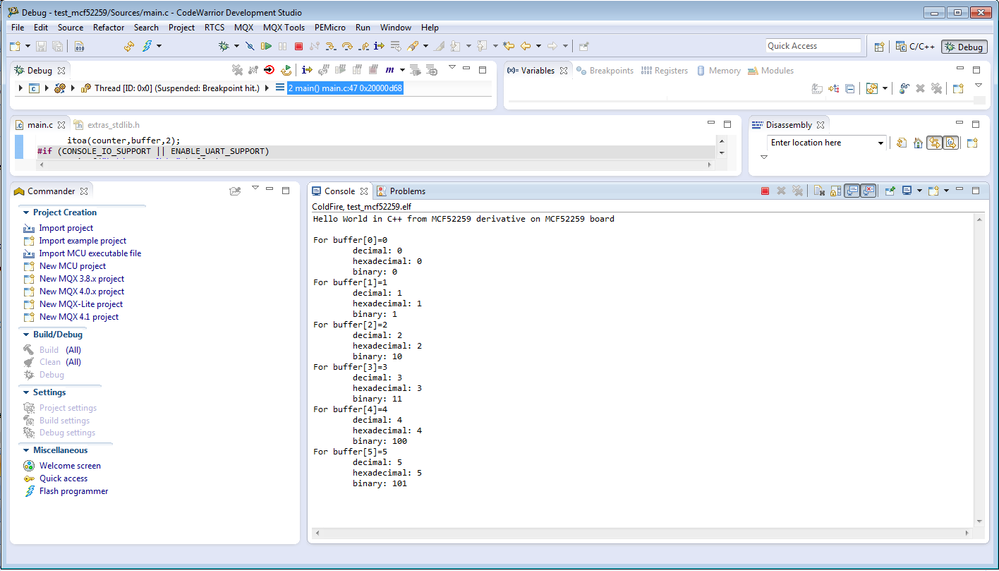999x571 pixels.
Task: Terminate debug session from main toolbar
Action: (298, 46)
